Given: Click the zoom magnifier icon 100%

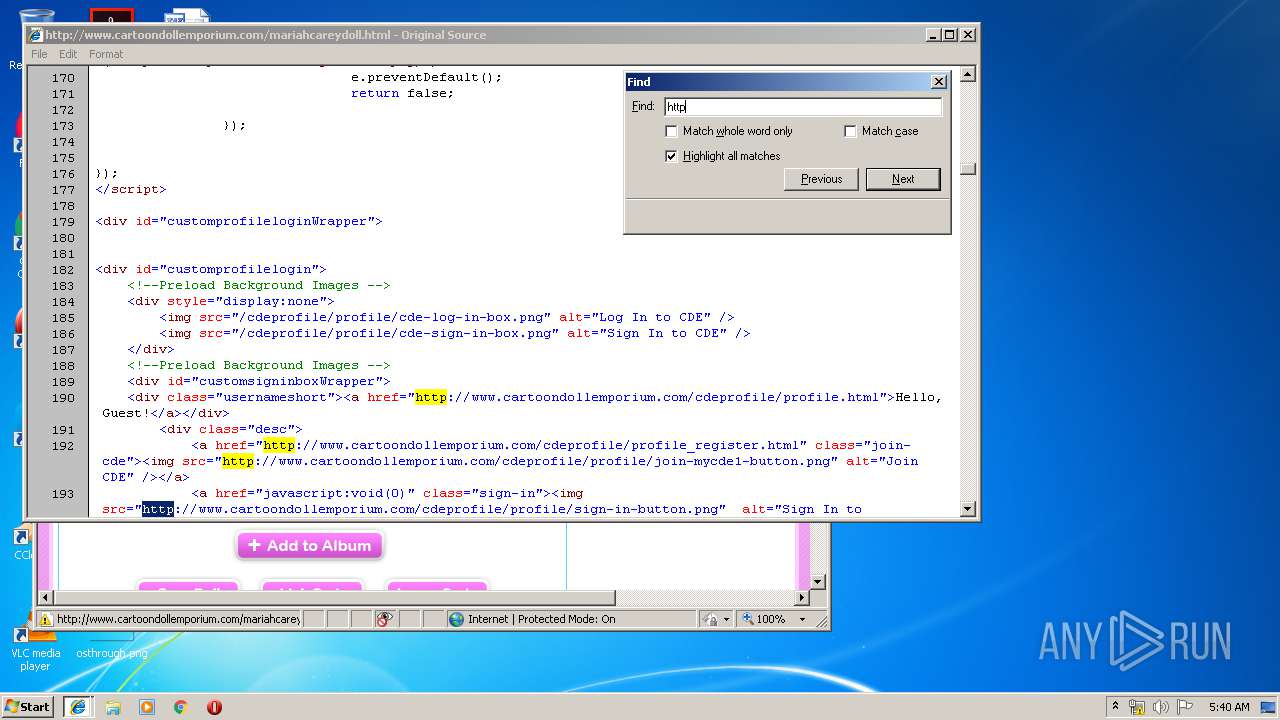Looking at the screenshot, I should (747, 619).
